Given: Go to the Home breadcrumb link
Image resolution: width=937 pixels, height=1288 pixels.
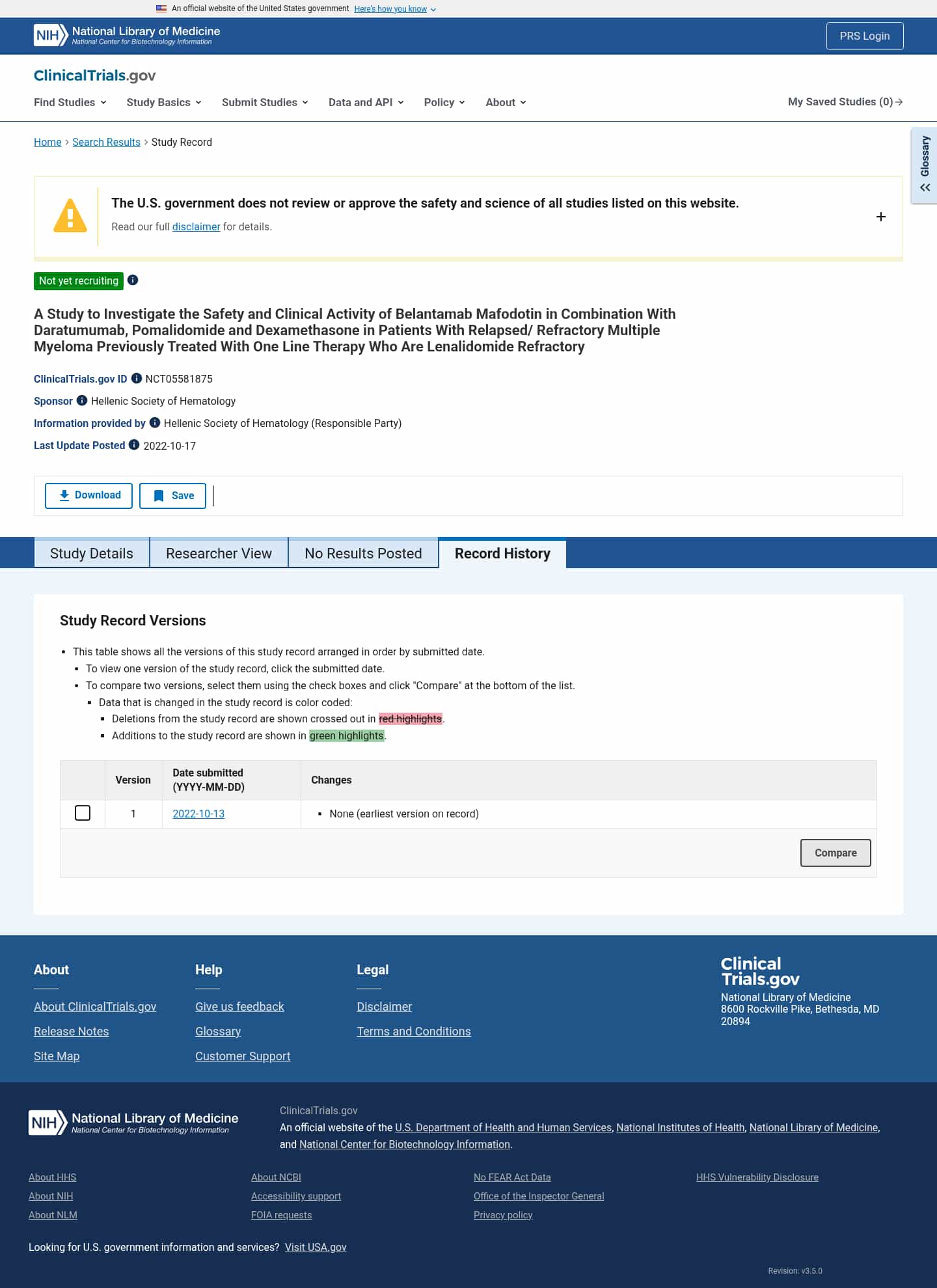Looking at the screenshot, I should [48, 142].
